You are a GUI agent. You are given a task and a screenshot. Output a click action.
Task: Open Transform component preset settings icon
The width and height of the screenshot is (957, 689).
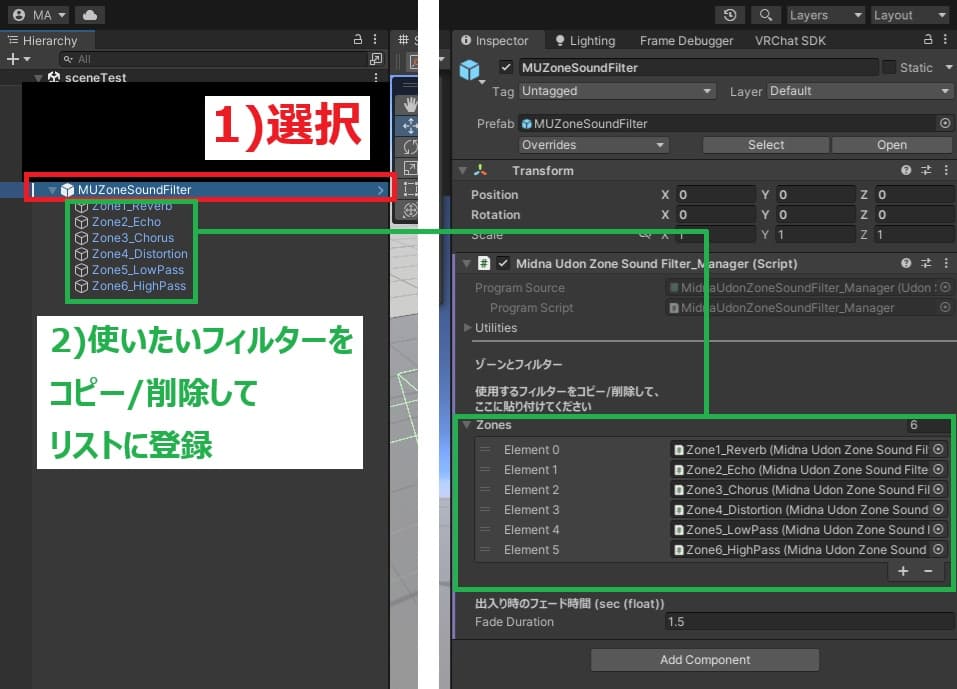926,171
